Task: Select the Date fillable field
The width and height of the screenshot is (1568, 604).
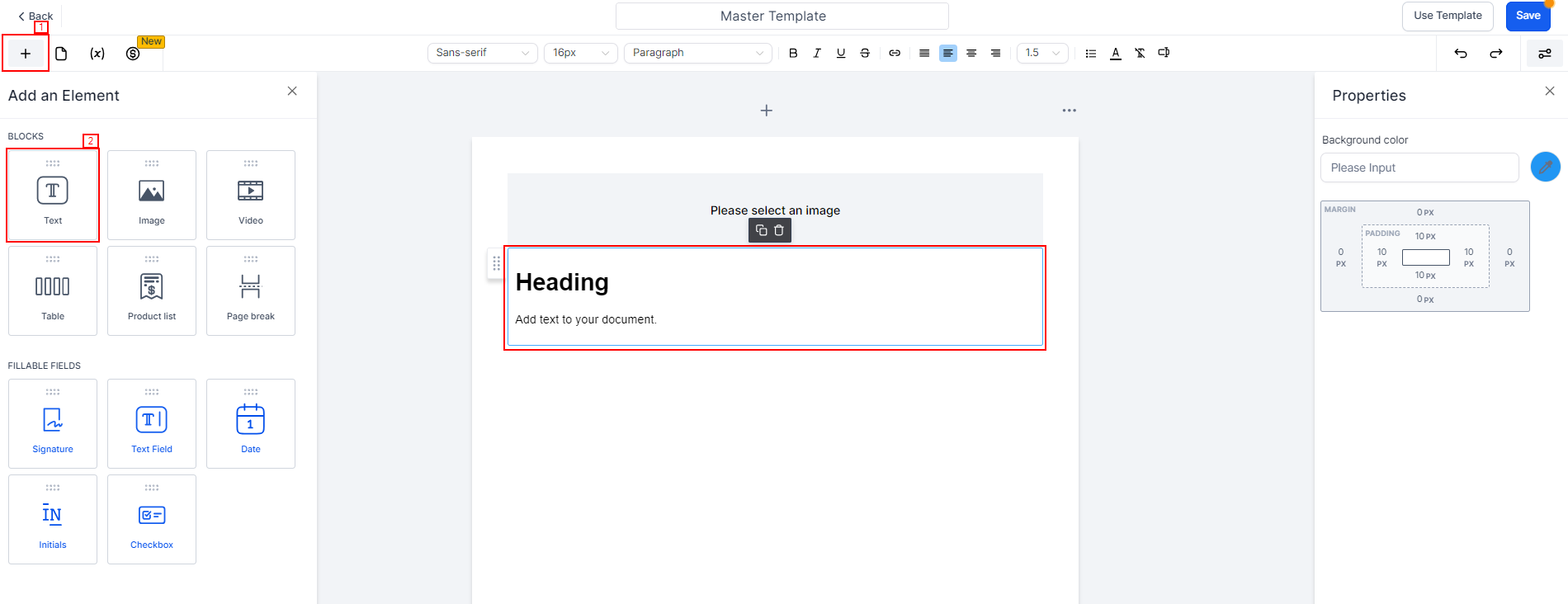Action: (x=251, y=423)
